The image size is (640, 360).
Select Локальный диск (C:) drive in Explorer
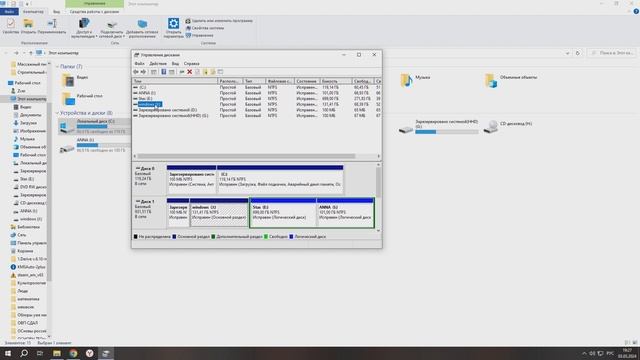94,127
